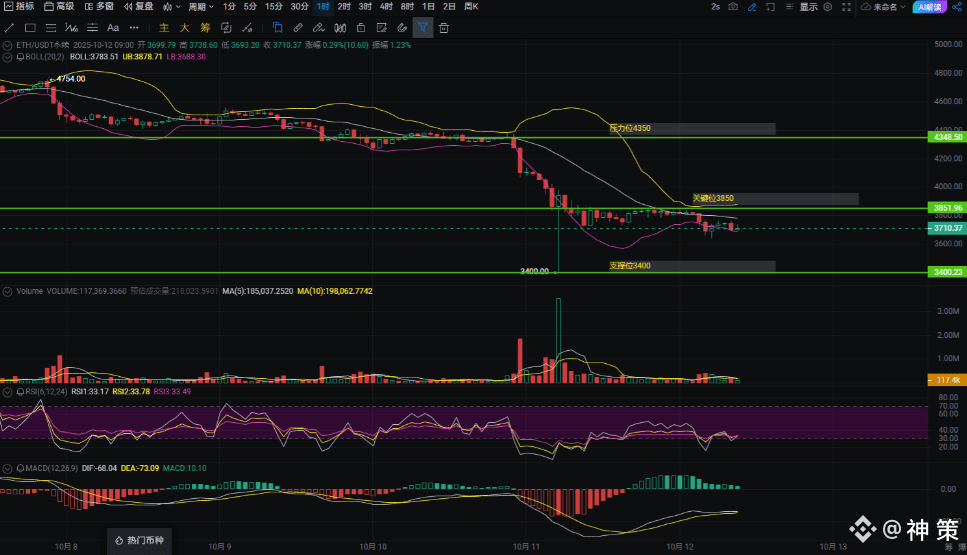Open the 热门币种 popular coins button
This screenshot has height=555, width=967.
141,540
